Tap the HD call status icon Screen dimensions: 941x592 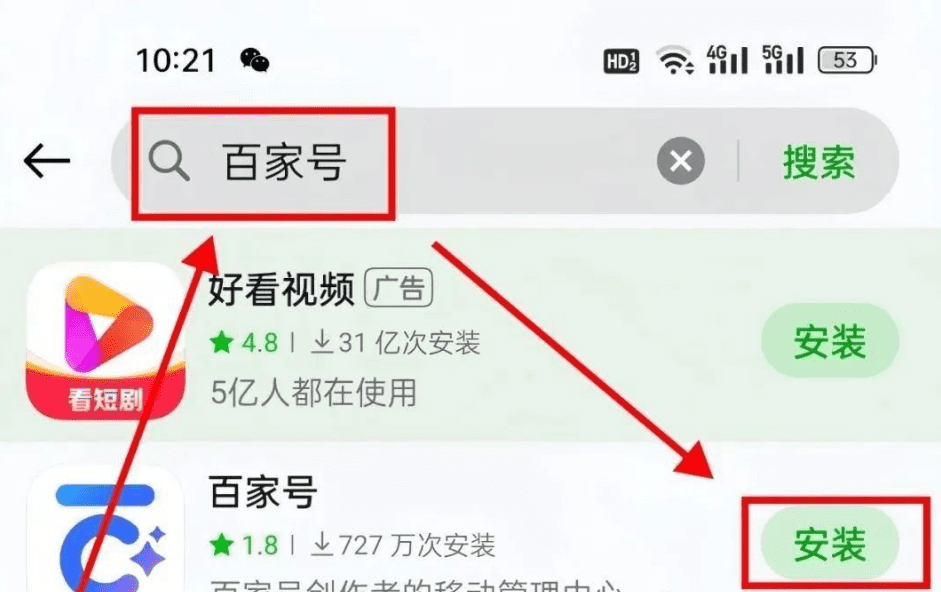click(621, 61)
